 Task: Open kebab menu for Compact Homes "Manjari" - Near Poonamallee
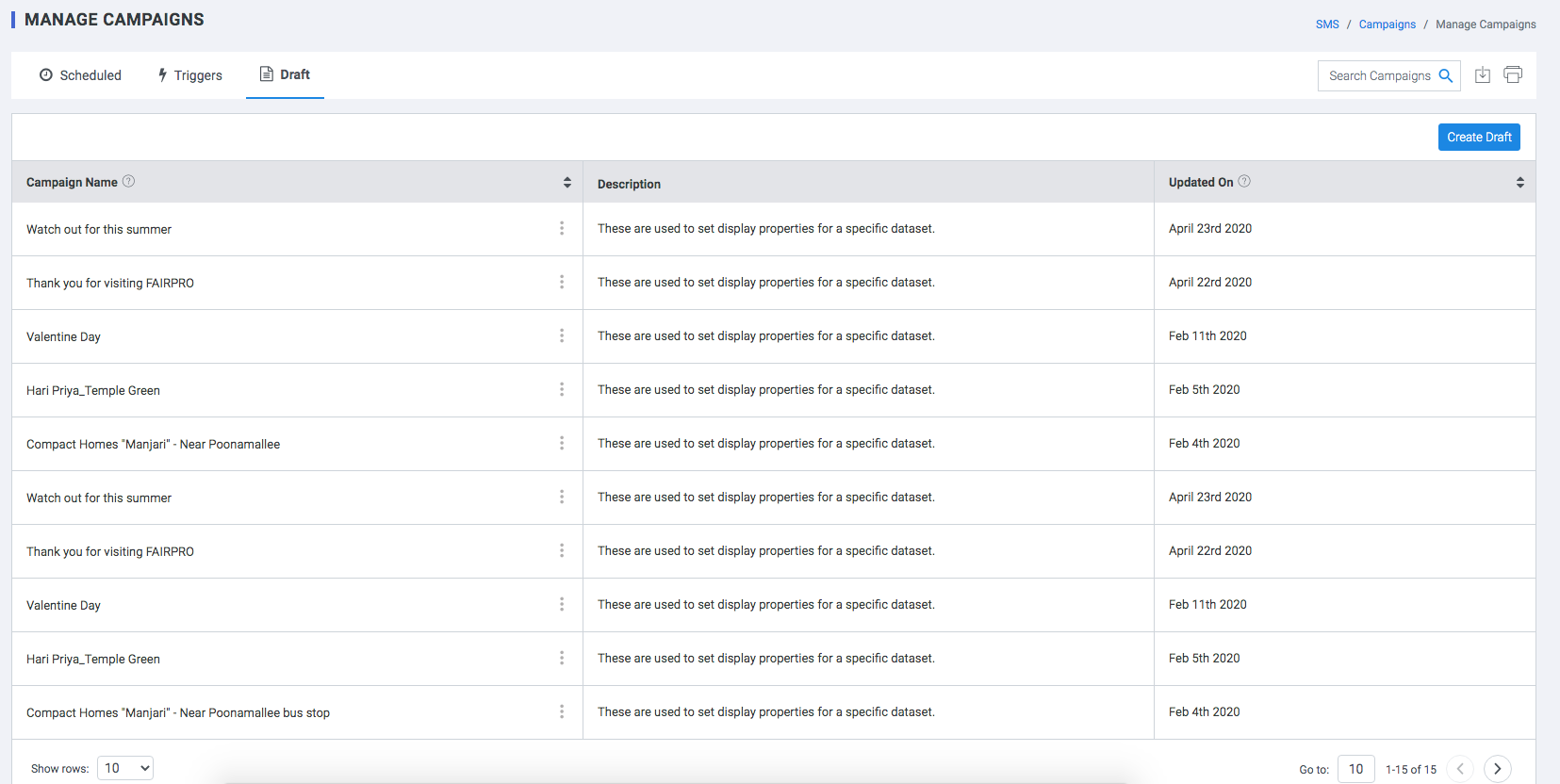pyautogui.click(x=562, y=444)
